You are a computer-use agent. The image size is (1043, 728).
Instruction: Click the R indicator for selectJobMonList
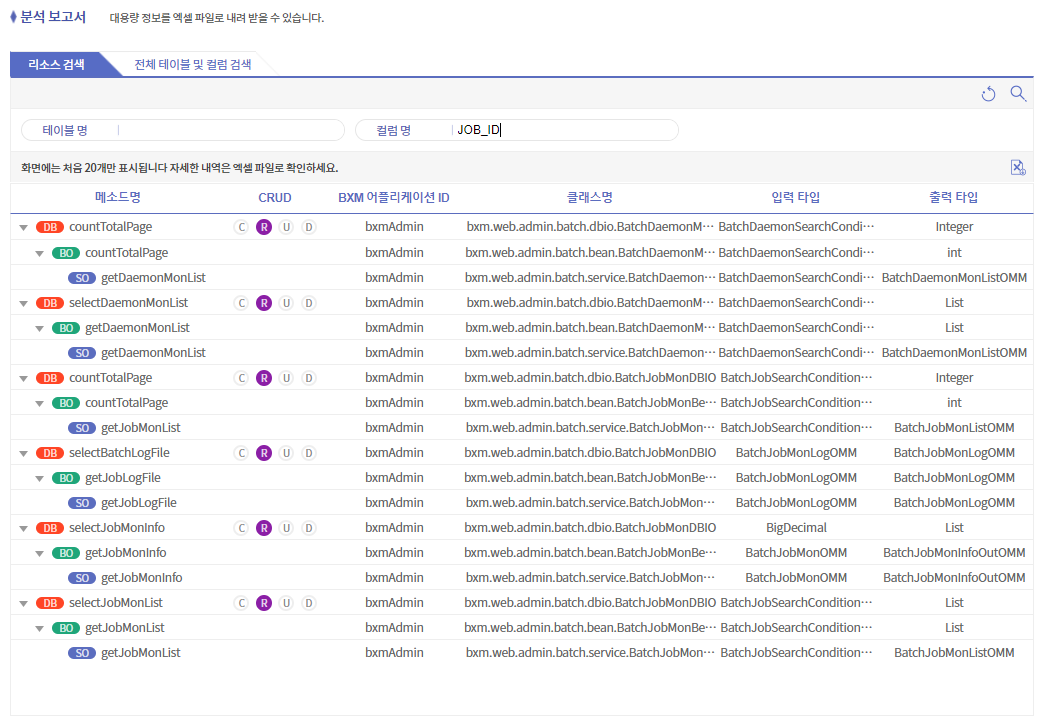(264, 604)
